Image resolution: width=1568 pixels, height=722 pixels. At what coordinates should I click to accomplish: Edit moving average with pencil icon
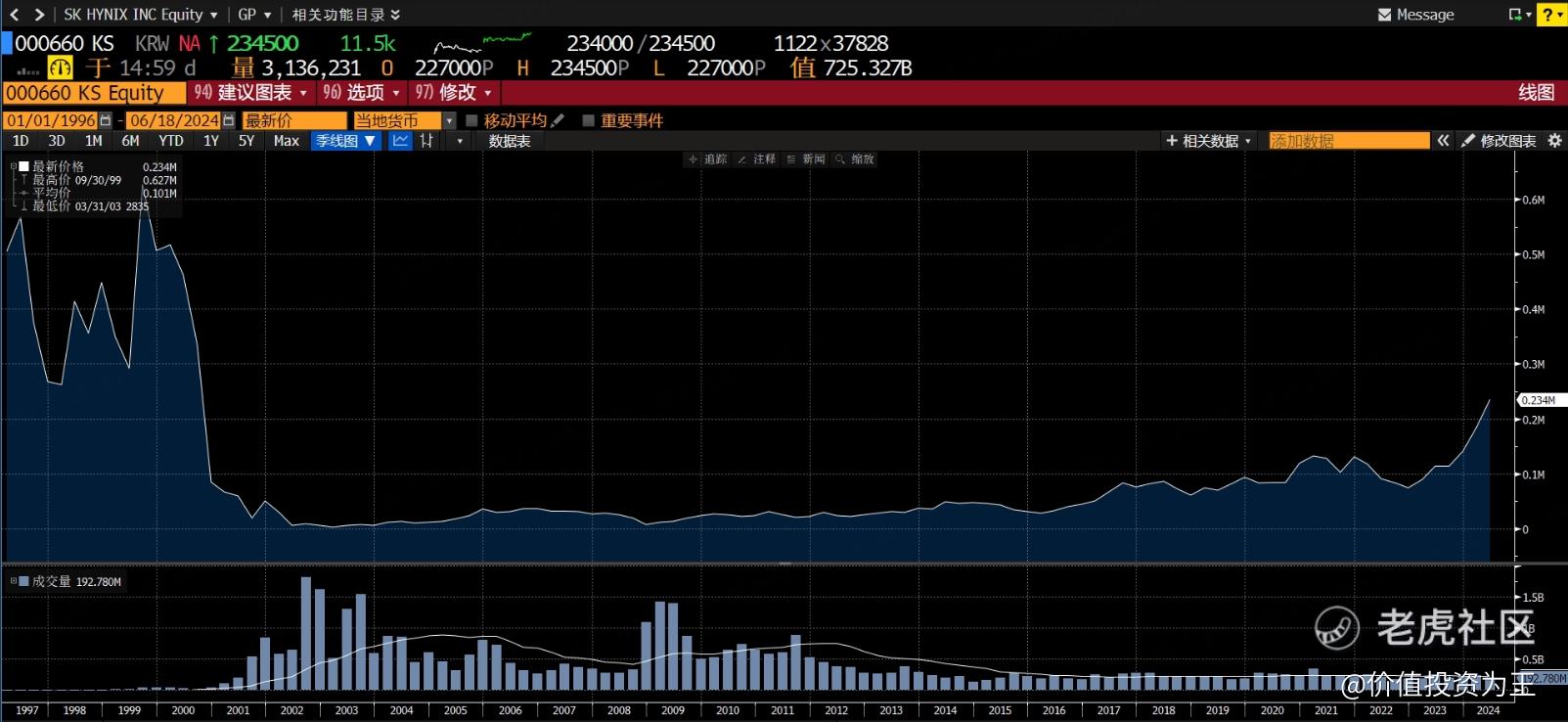(x=558, y=120)
